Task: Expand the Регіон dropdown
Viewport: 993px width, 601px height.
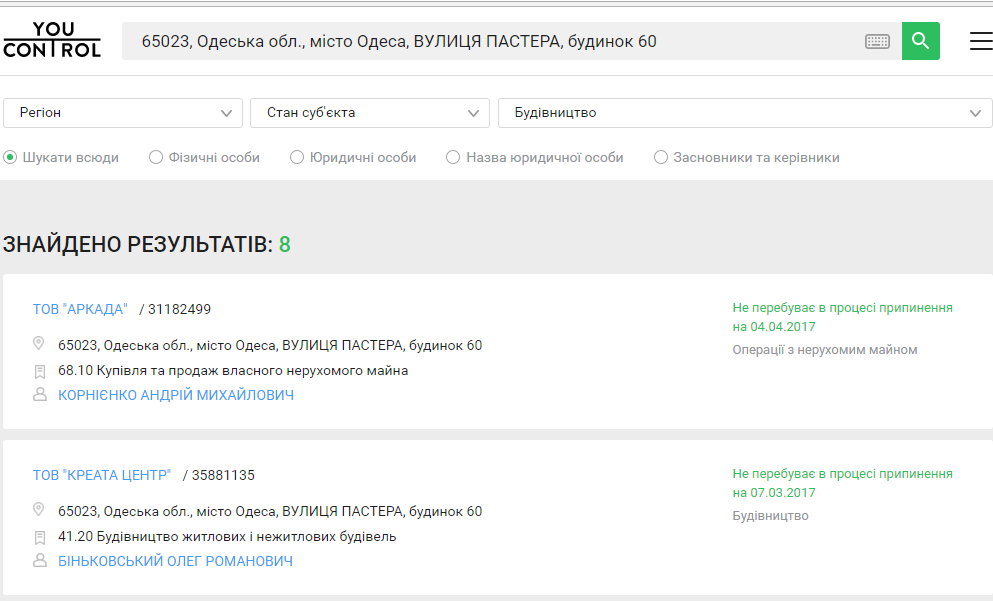Action: pos(123,113)
